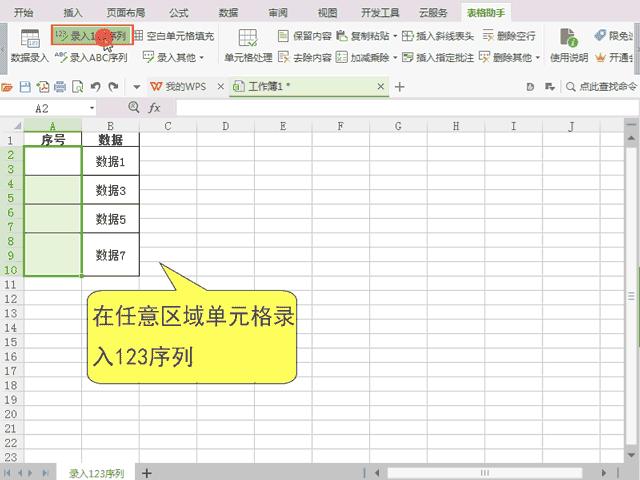Select row 11 header

coord(10,284)
